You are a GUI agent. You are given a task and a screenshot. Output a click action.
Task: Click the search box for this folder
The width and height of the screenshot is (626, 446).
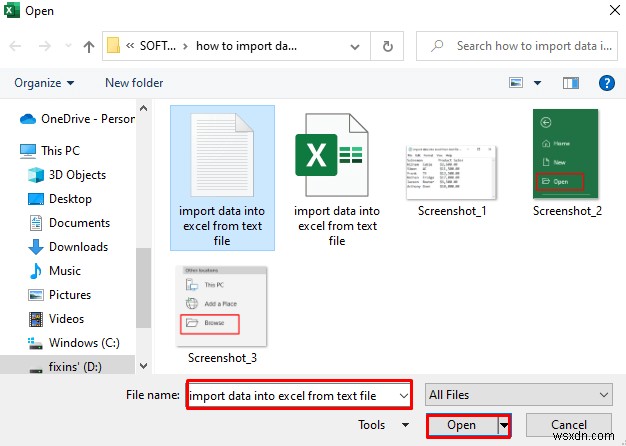pos(517,46)
